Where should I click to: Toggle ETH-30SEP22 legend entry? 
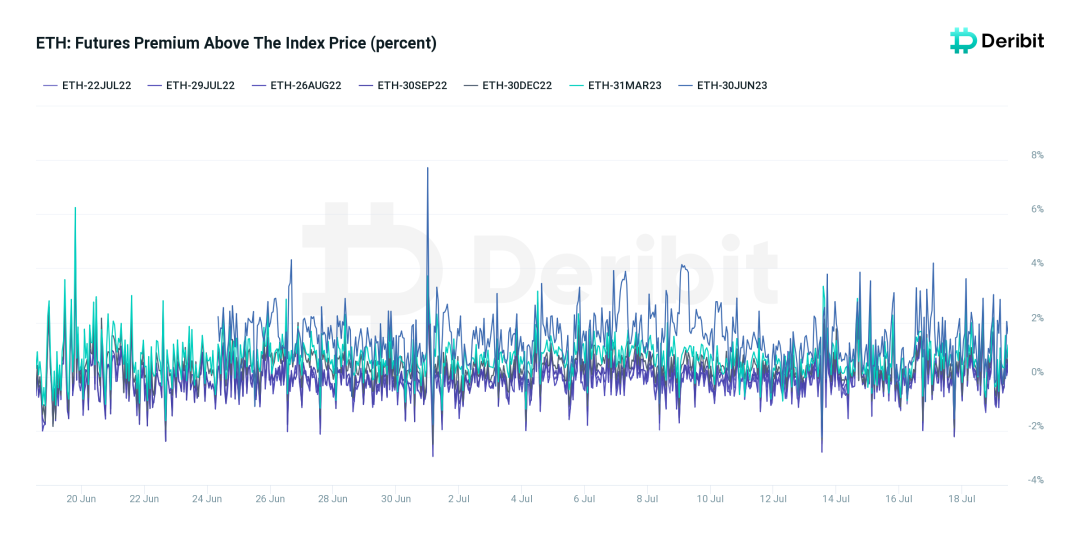pos(403,86)
